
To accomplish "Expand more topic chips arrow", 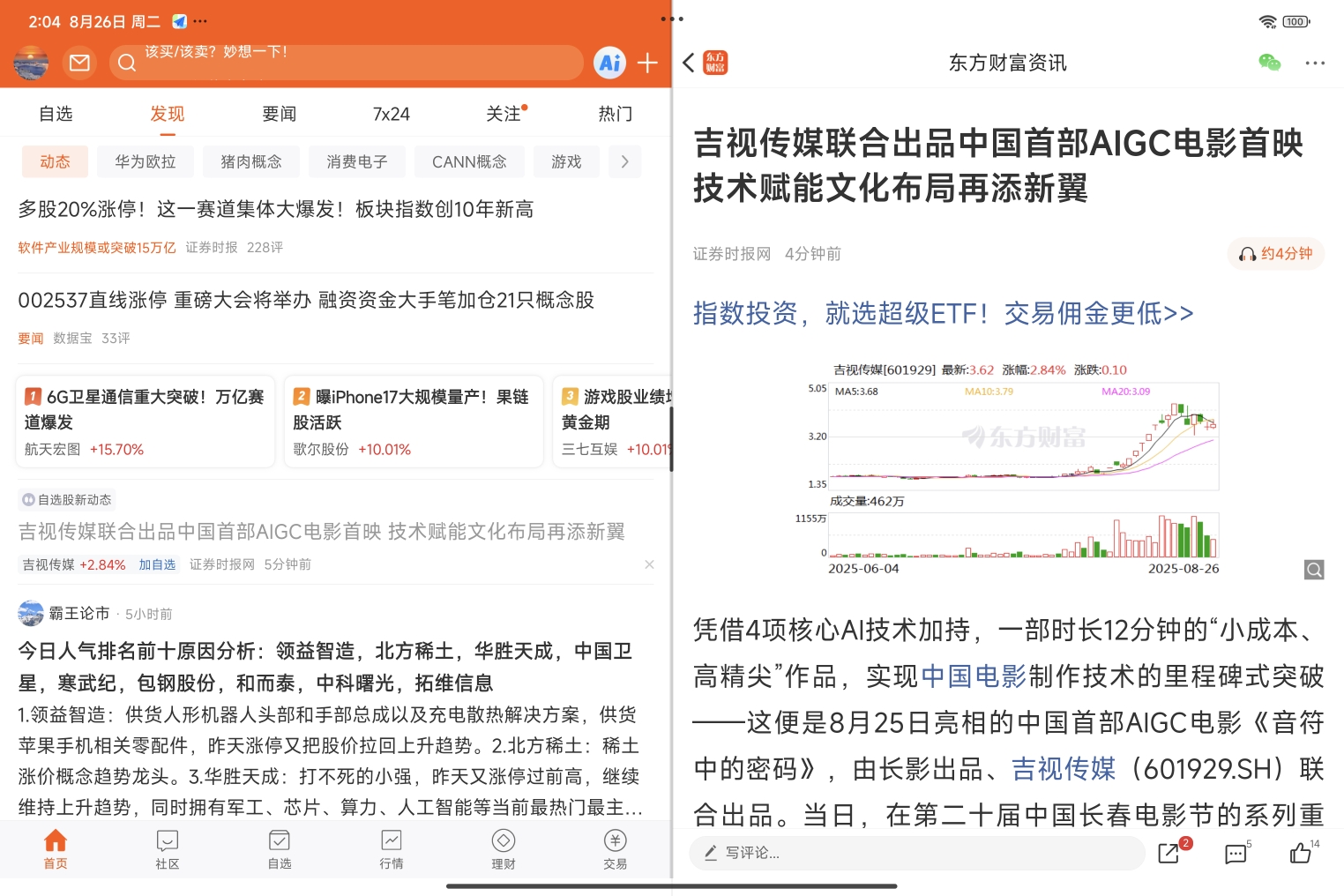I will 624,161.
